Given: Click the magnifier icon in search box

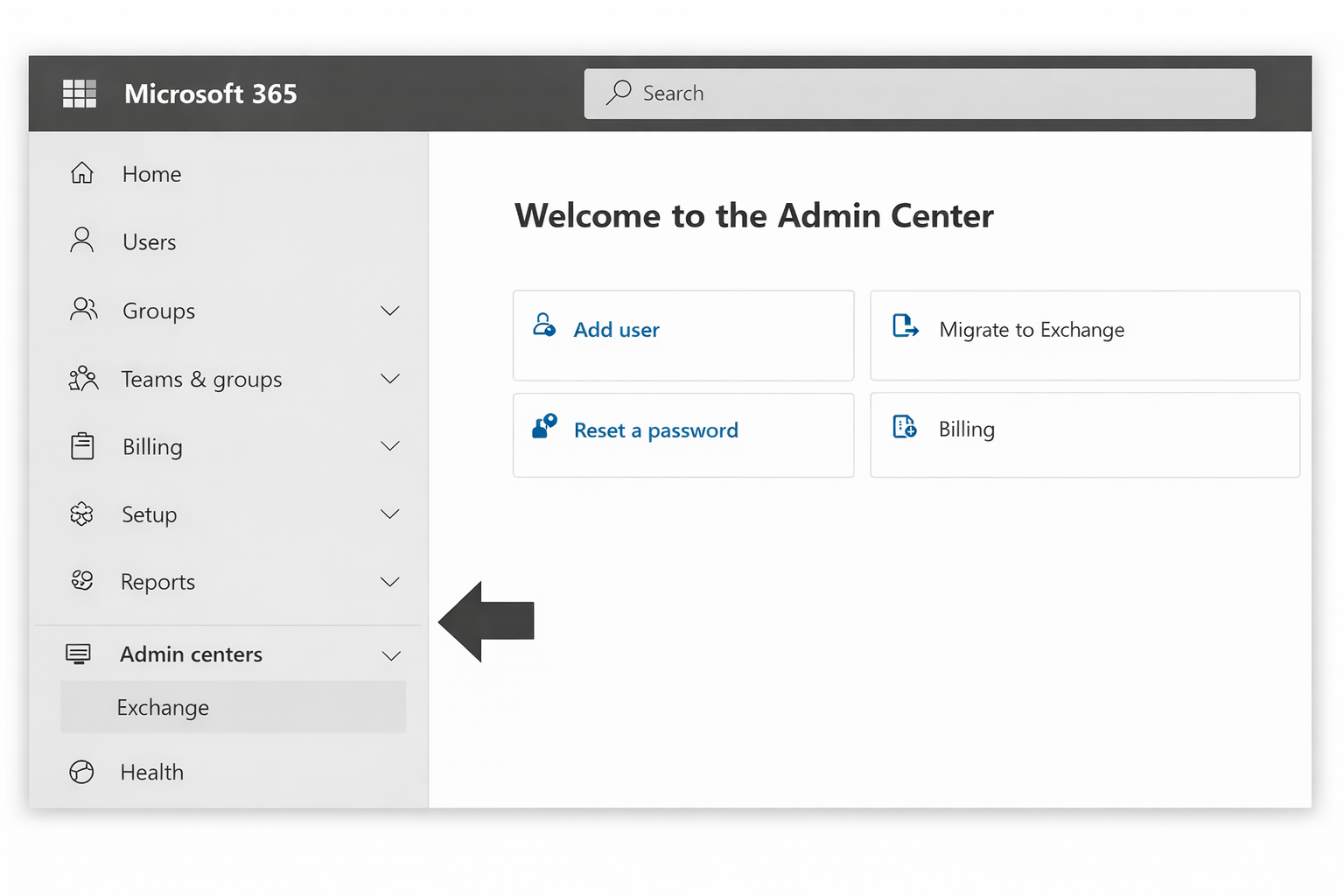Looking at the screenshot, I should [619, 93].
